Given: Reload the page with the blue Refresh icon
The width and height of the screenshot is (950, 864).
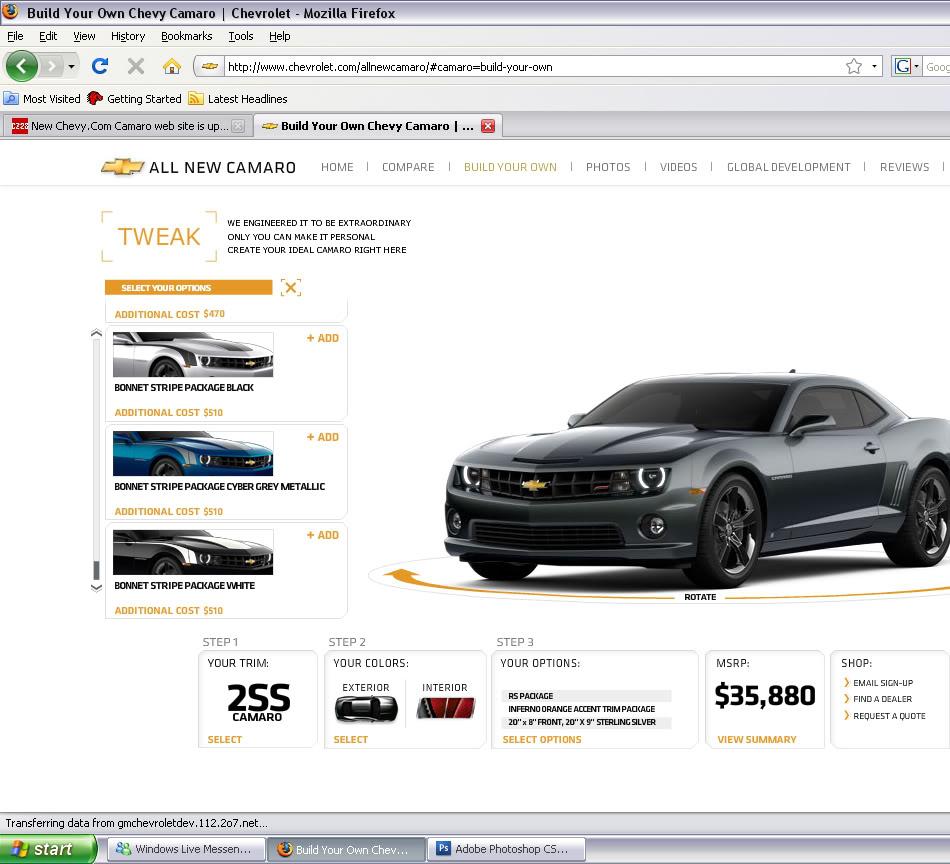Looking at the screenshot, I should 100,65.
